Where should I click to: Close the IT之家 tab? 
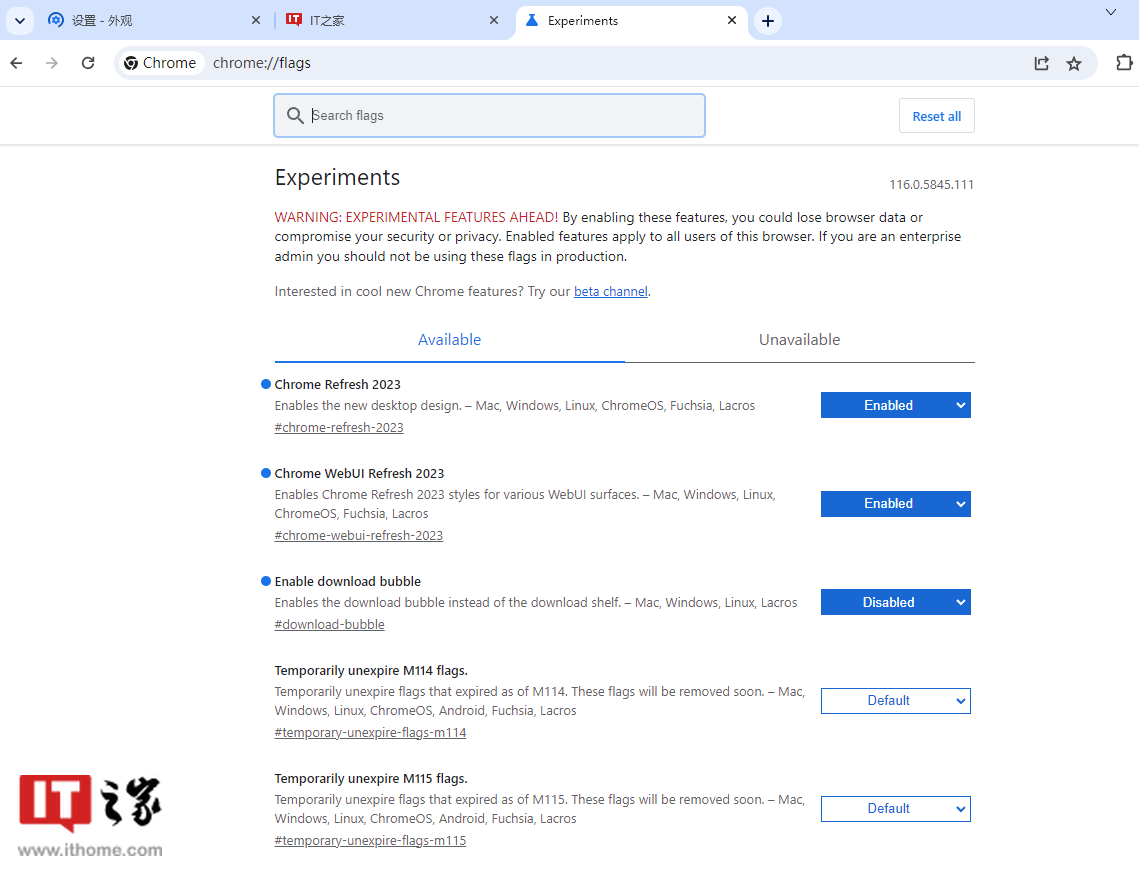click(x=494, y=20)
